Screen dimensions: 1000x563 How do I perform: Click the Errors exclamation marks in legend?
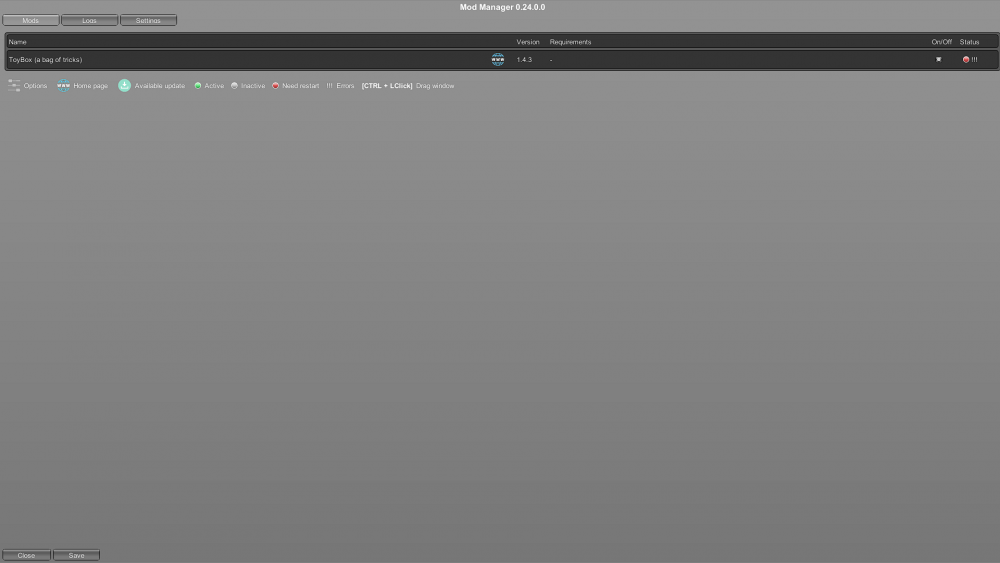[329, 86]
